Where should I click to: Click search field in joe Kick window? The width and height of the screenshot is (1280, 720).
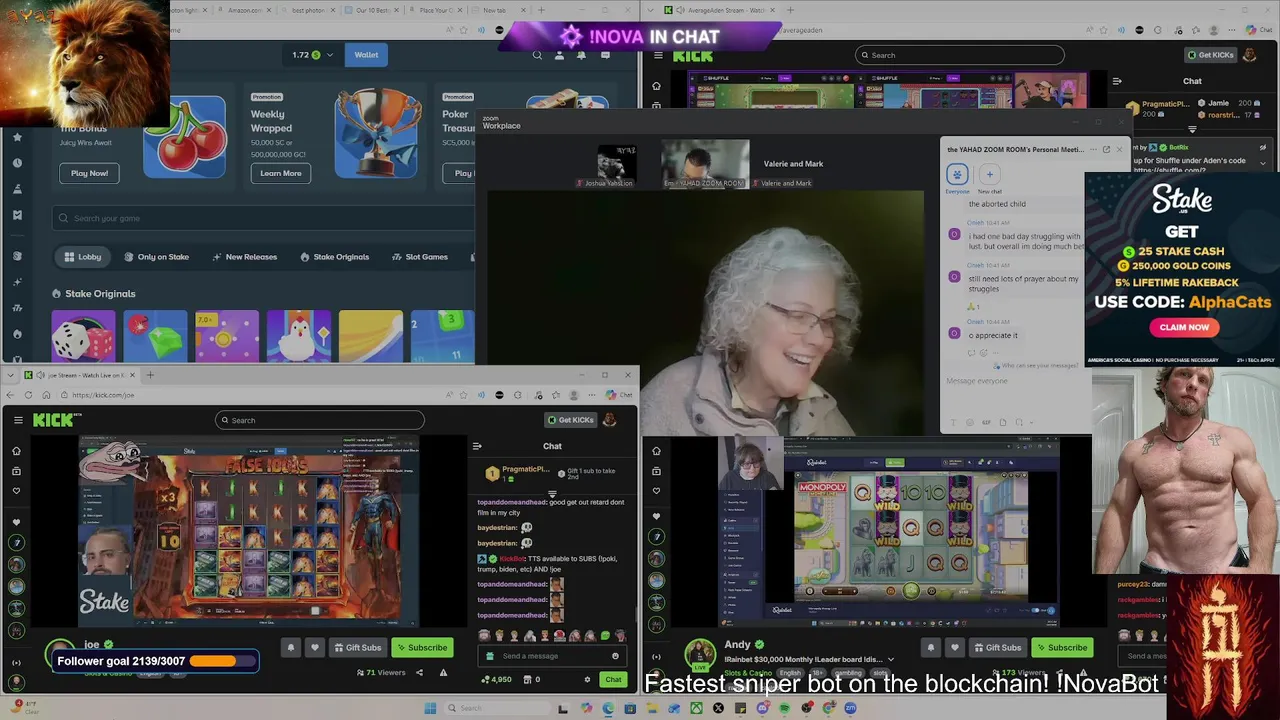coord(320,420)
